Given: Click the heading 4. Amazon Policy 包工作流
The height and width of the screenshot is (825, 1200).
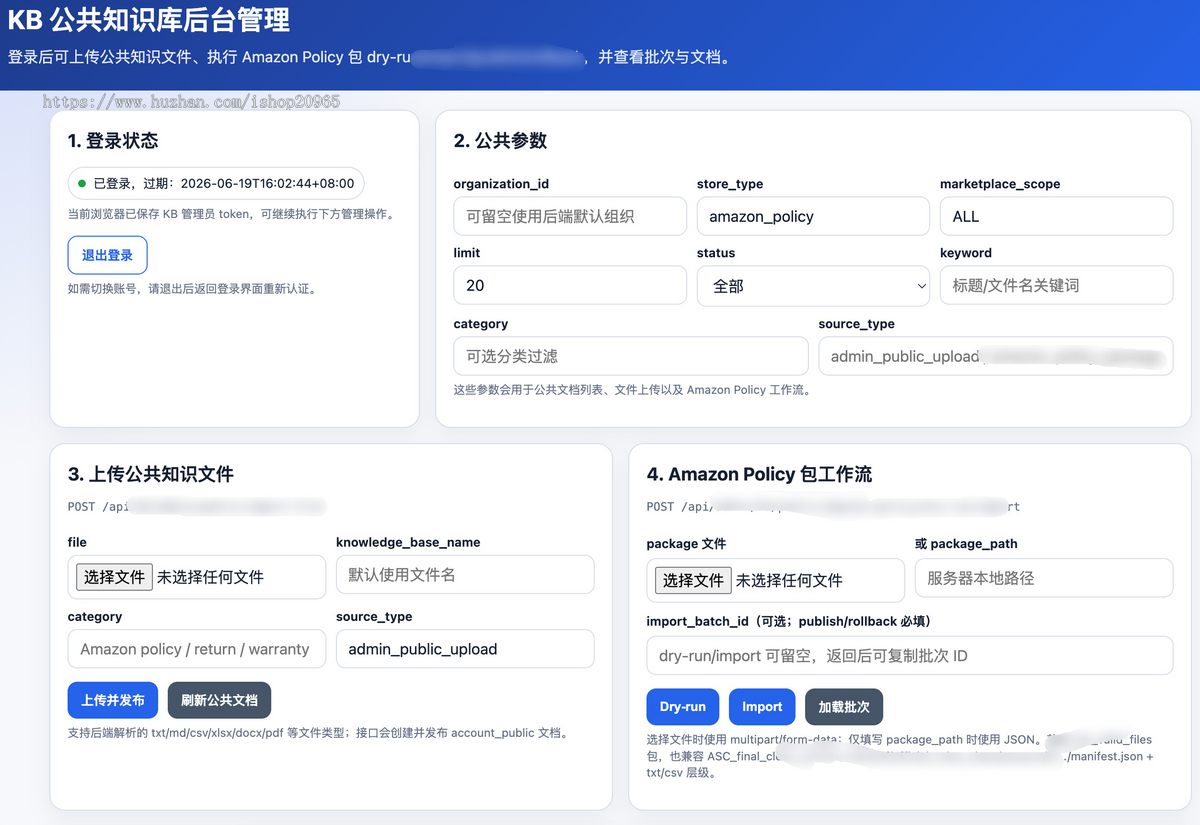Looking at the screenshot, I should point(760,474).
